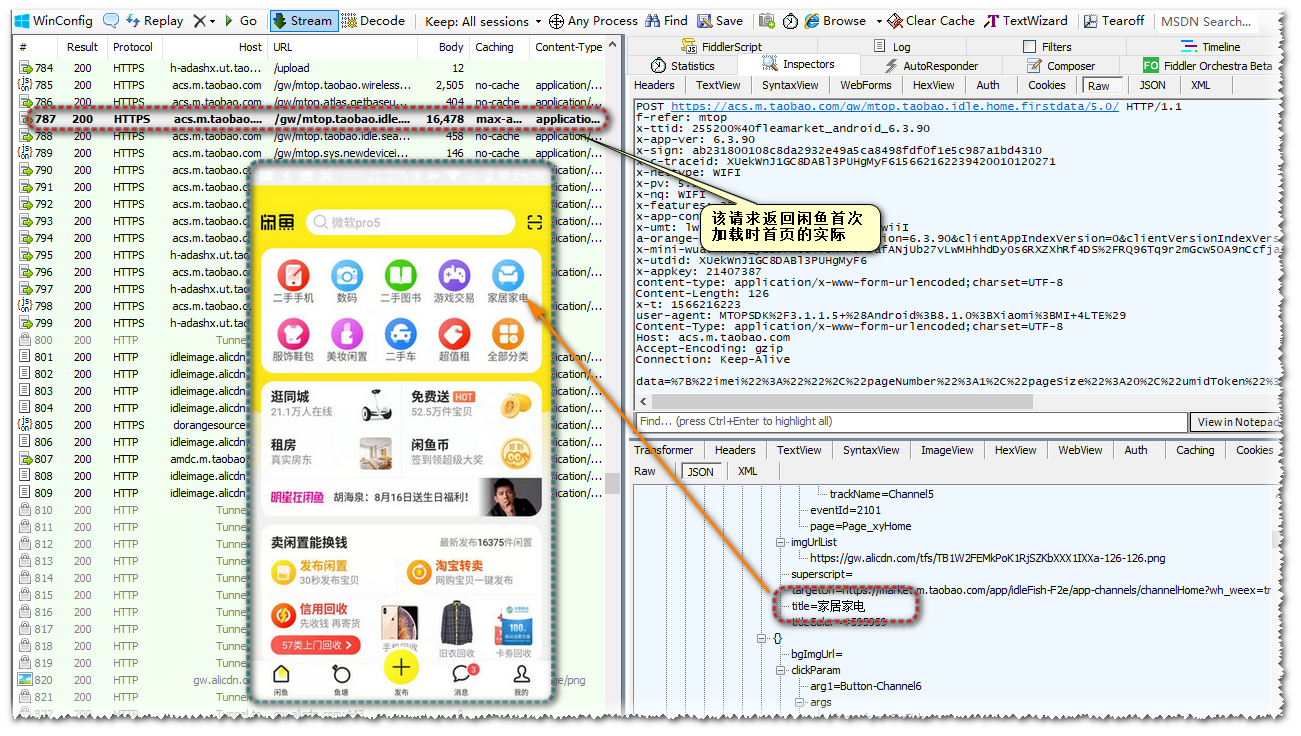Click the Find highlight input box
1301x736 pixels.
[x=912, y=421]
